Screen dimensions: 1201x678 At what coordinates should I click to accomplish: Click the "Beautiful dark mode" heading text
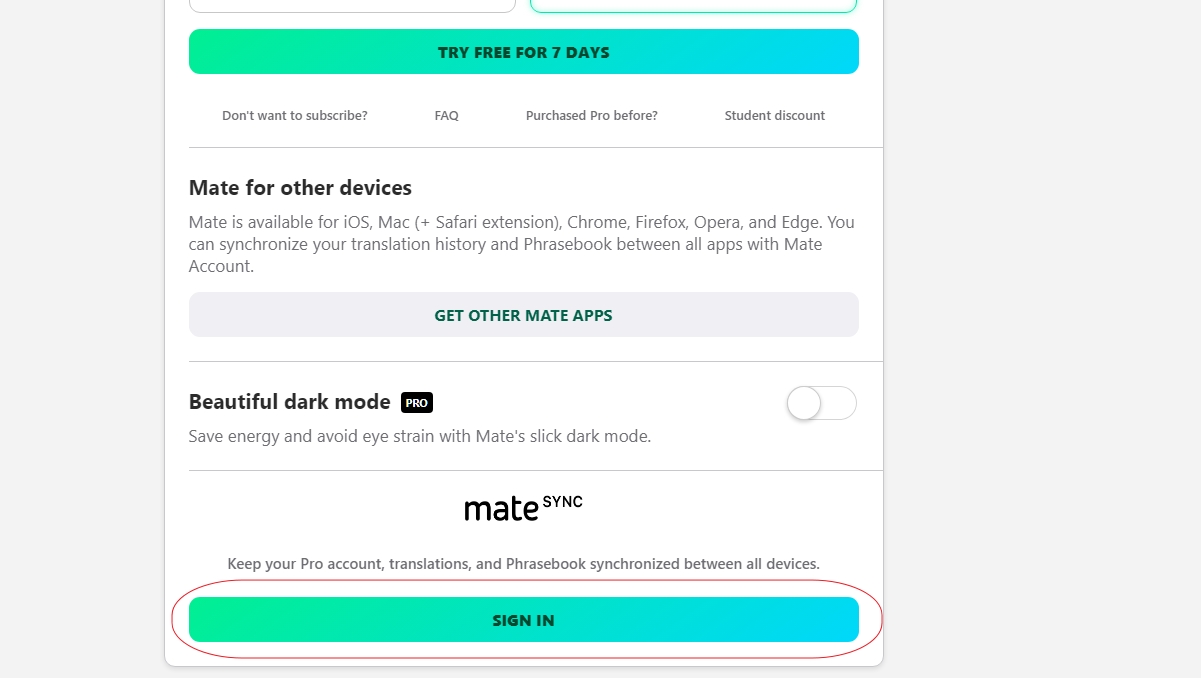(289, 402)
